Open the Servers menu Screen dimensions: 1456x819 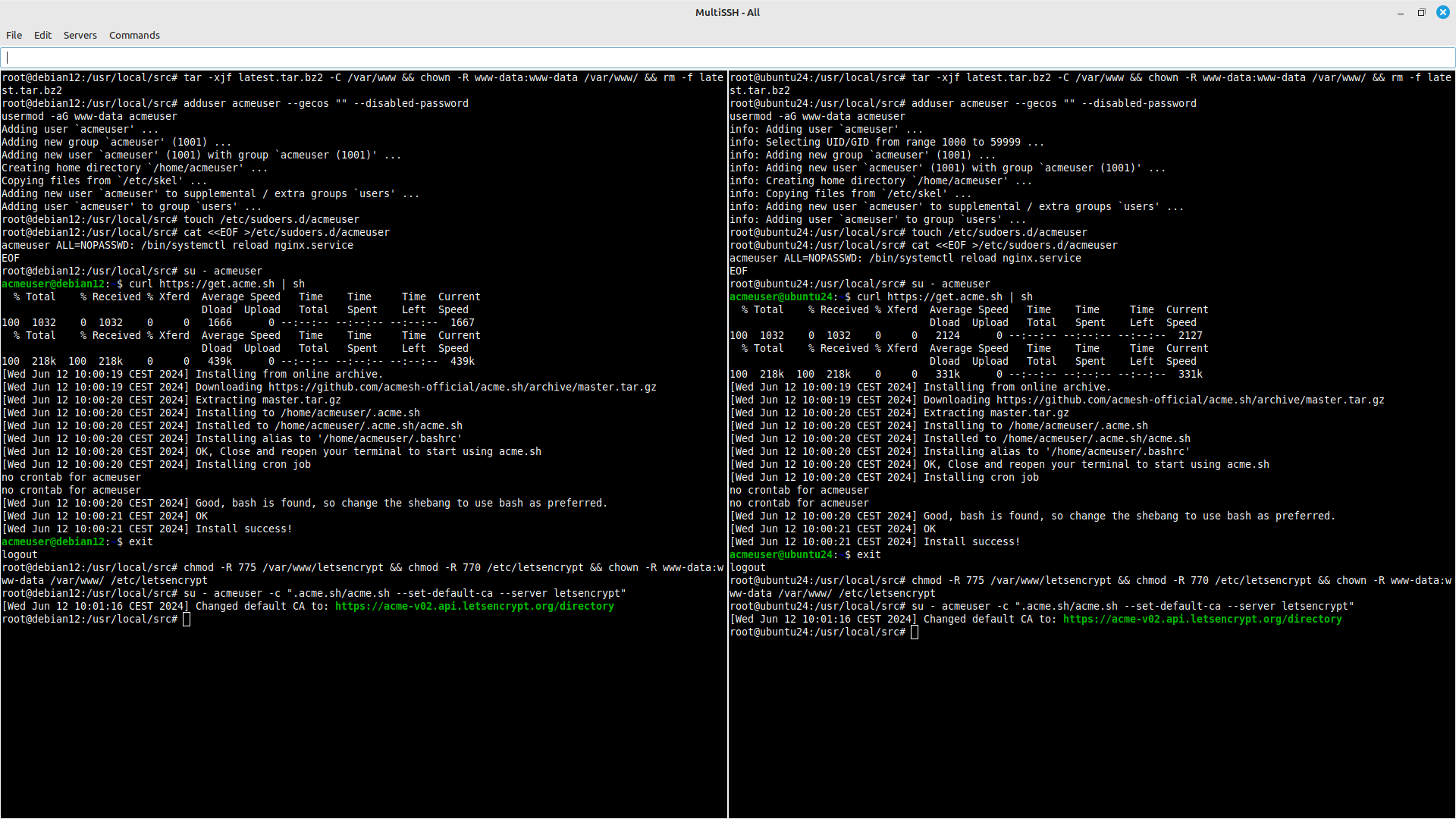pyautogui.click(x=80, y=35)
